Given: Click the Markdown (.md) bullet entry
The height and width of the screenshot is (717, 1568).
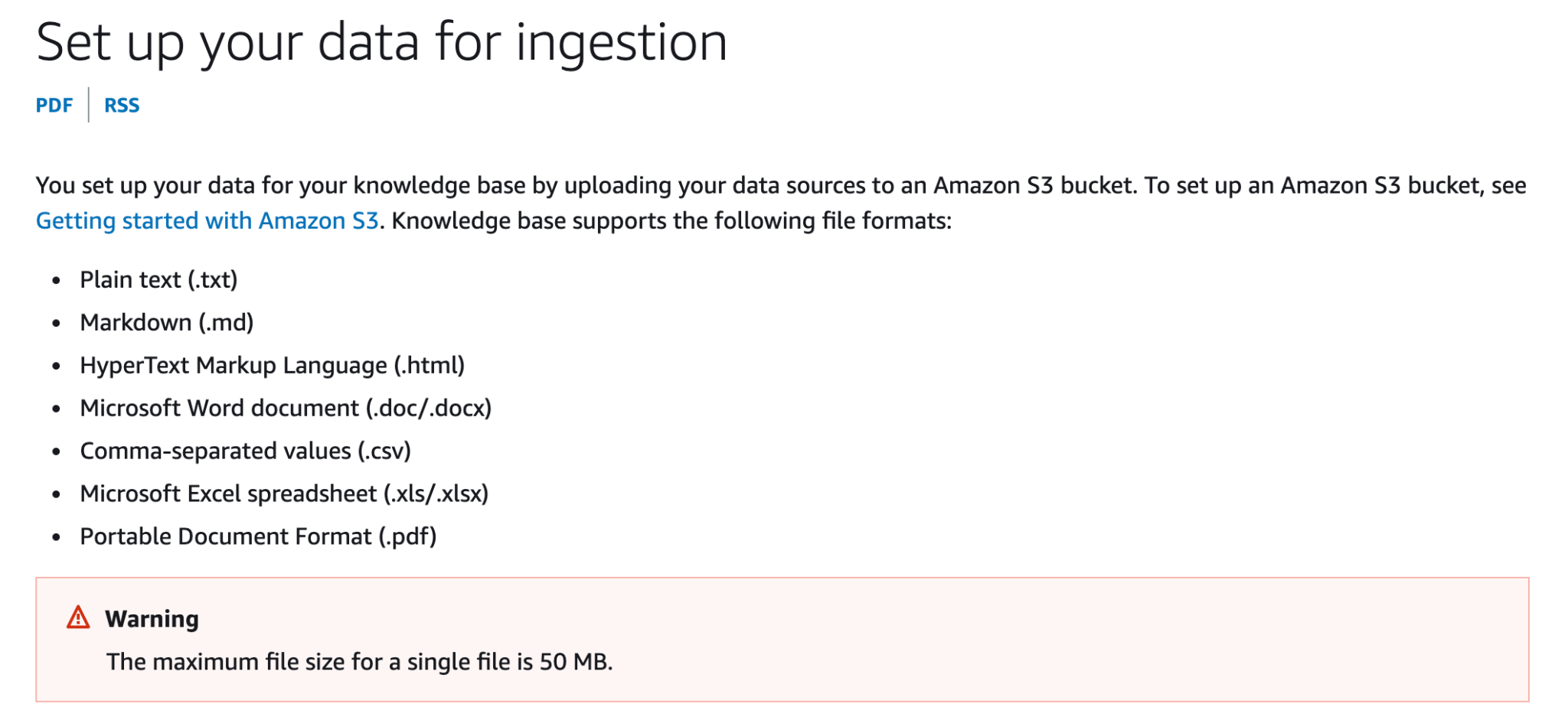Looking at the screenshot, I should (167, 322).
